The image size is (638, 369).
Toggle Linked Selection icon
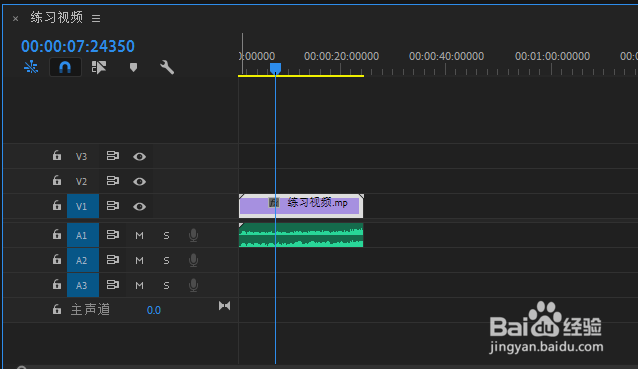99,67
